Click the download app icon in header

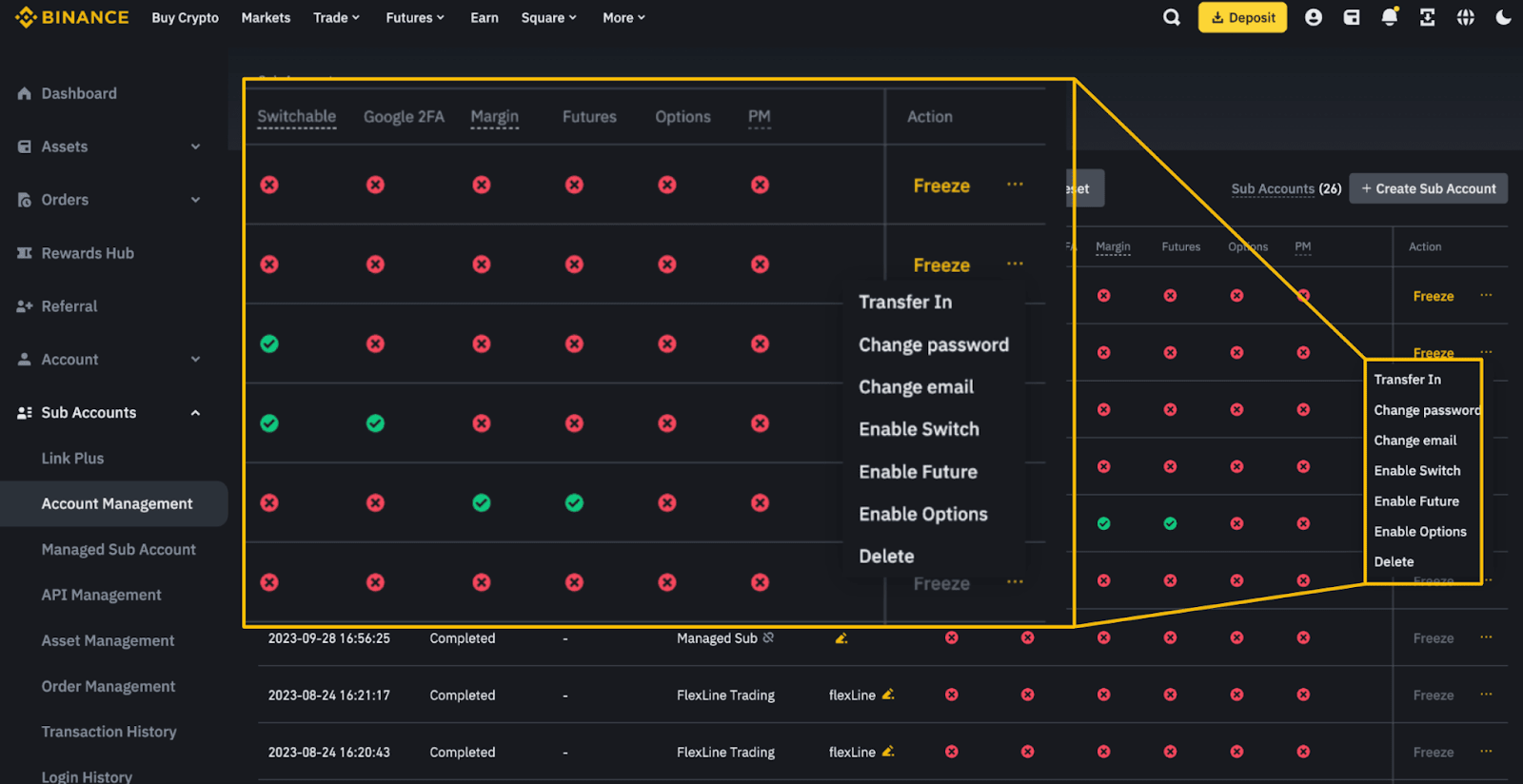point(1428,17)
